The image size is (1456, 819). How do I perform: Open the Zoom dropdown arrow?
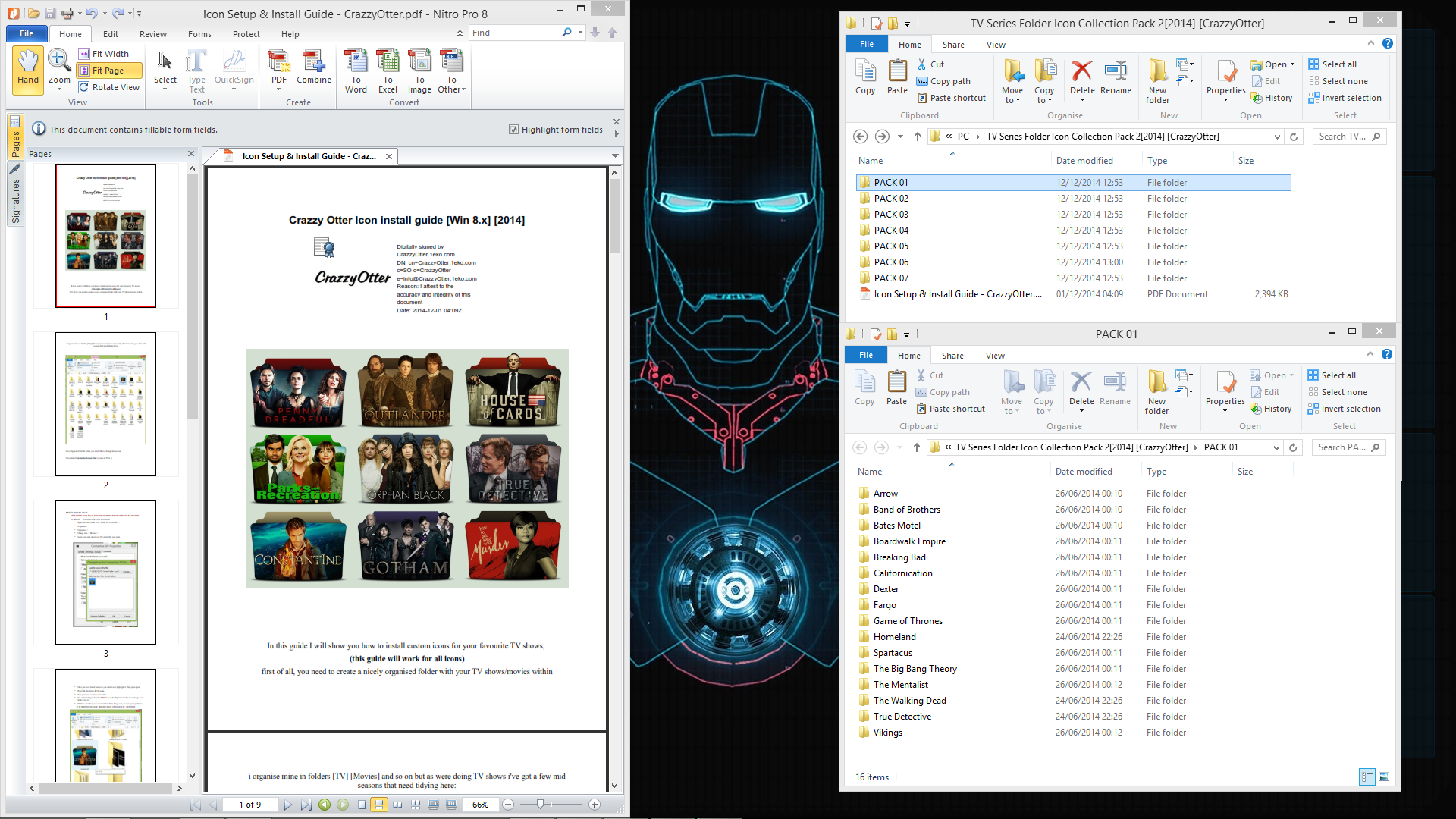pos(59,89)
